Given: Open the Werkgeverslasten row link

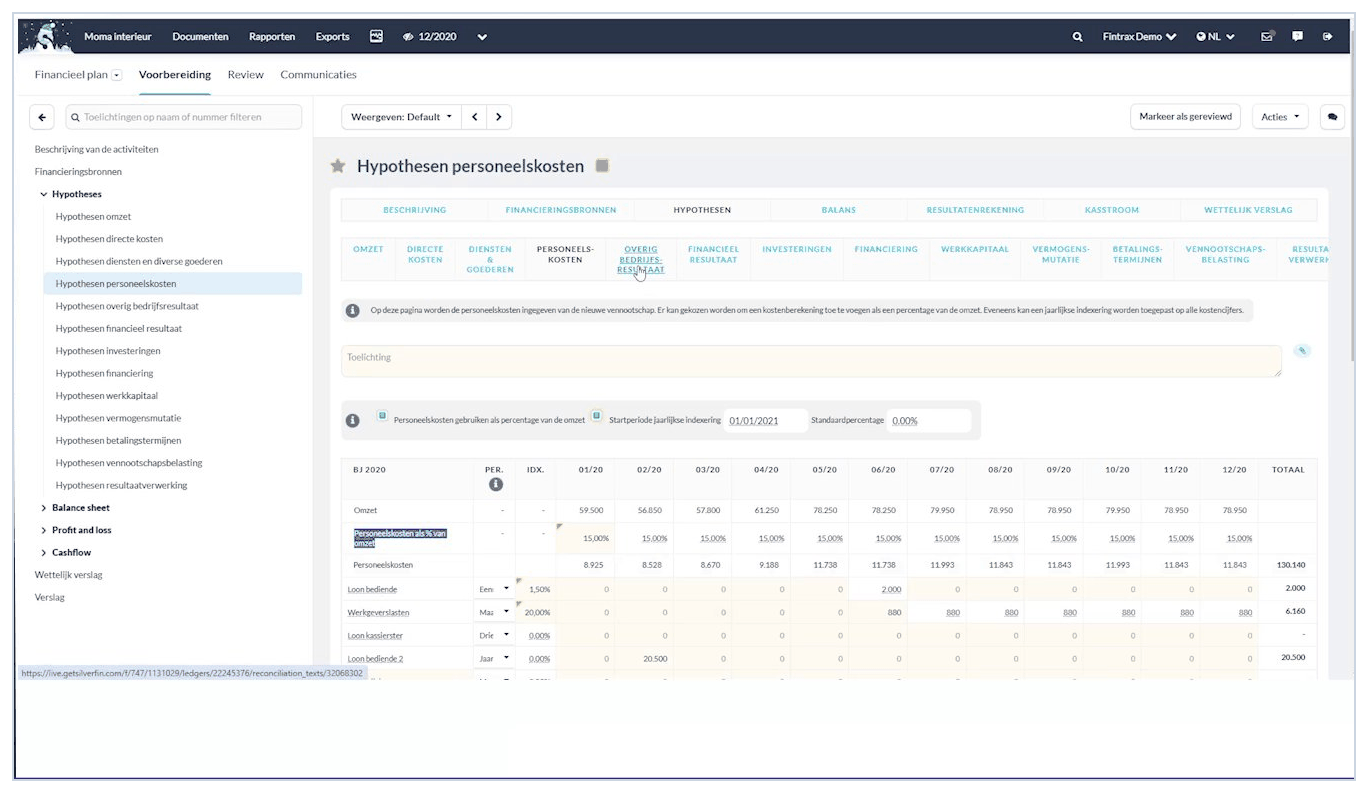Looking at the screenshot, I should coord(378,612).
